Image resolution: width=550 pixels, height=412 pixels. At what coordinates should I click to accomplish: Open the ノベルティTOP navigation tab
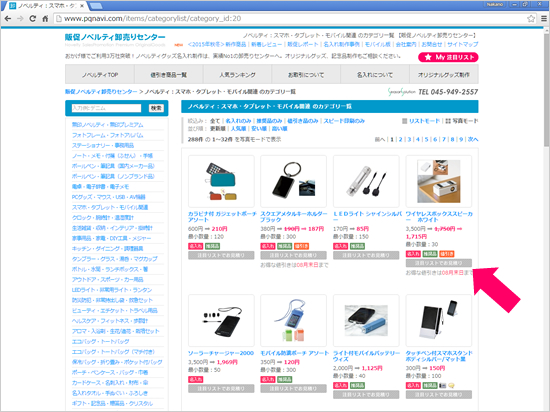[100, 75]
